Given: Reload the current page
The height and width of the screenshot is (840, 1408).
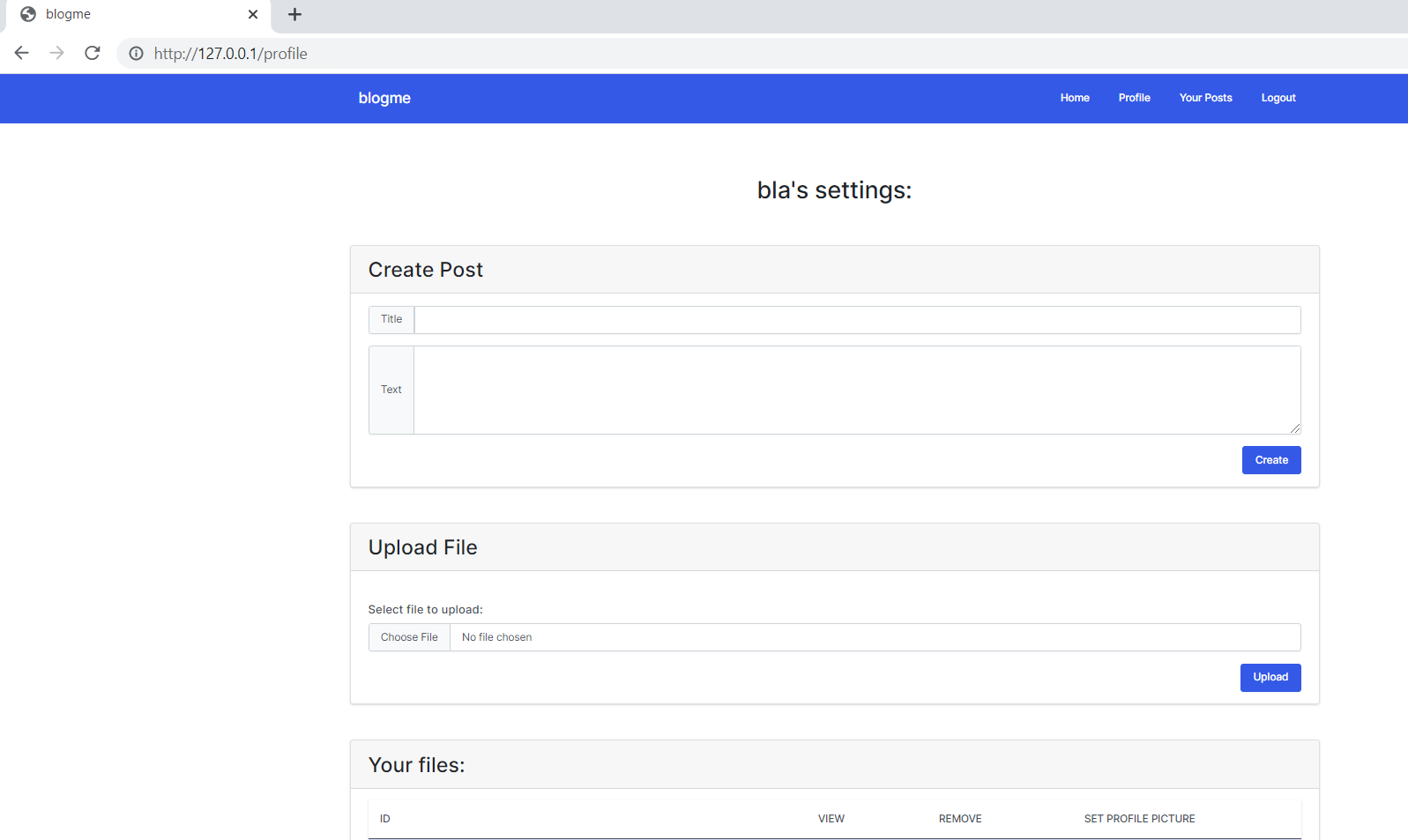Looking at the screenshot, I should pos(93,53).
